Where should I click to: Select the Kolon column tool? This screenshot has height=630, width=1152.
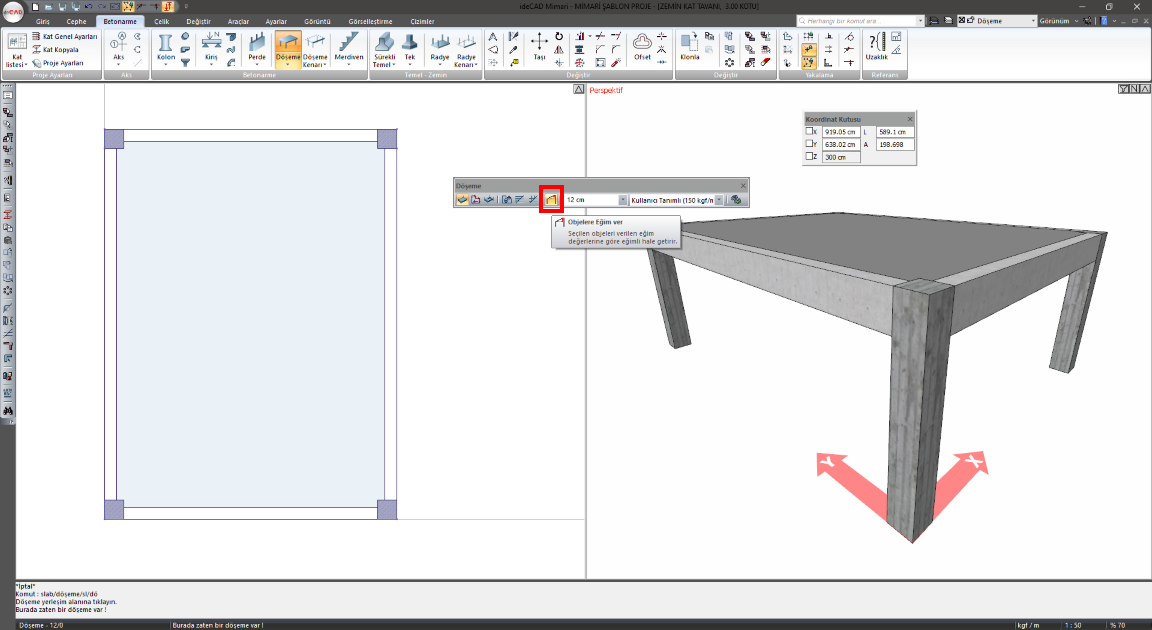[x=166, y=48]
